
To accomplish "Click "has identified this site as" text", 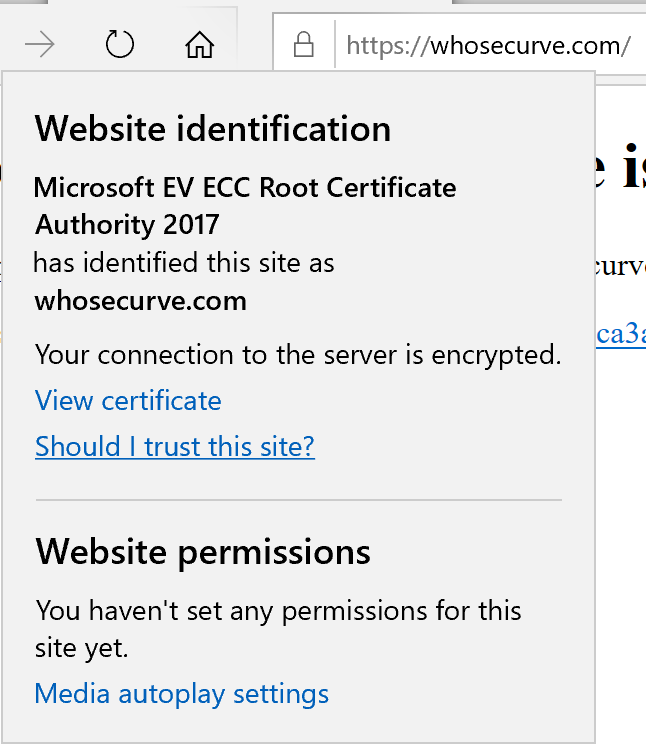I will point(184,263).
